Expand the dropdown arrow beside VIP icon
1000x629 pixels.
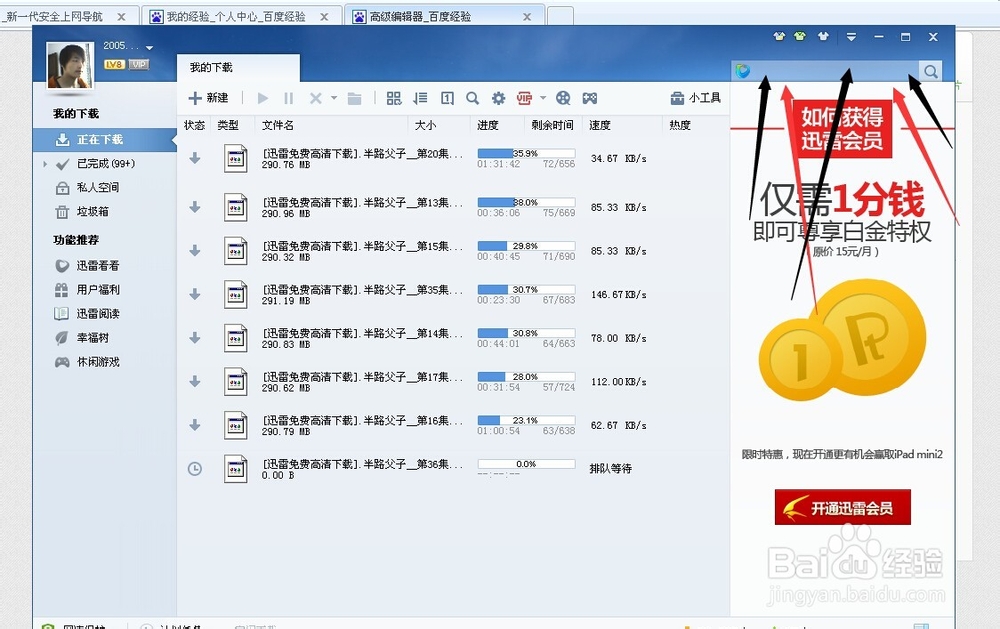click(x=543, y=98)
